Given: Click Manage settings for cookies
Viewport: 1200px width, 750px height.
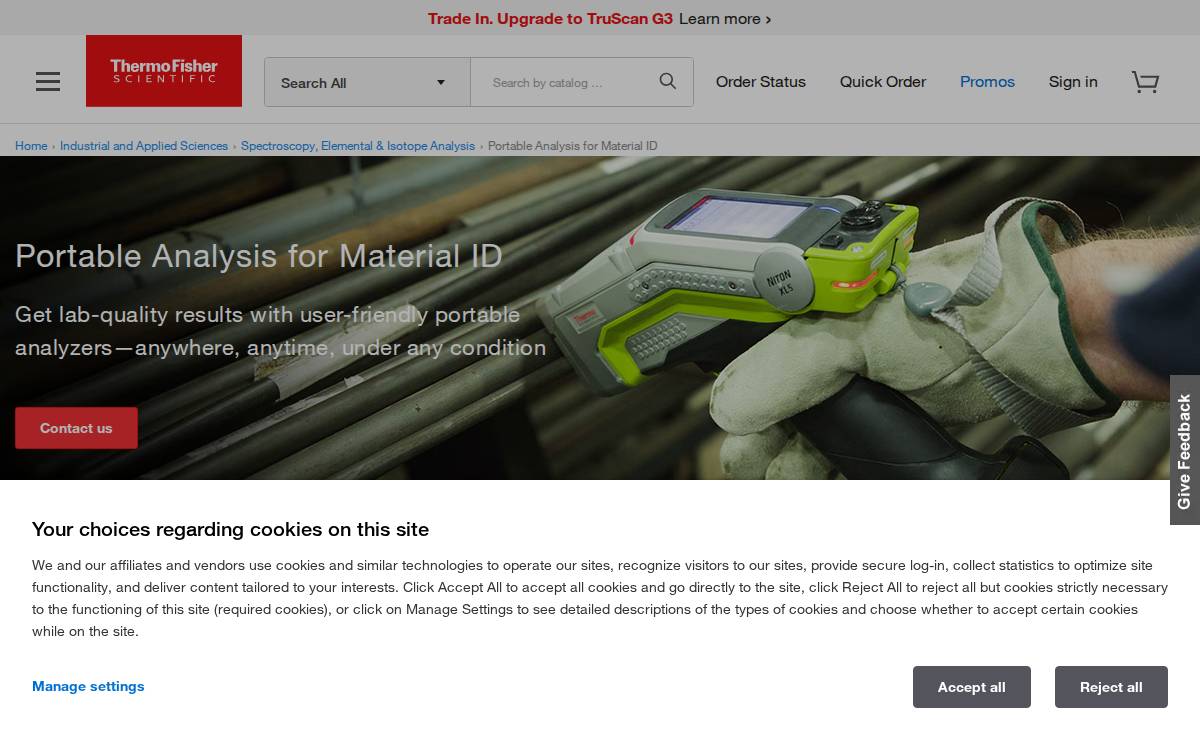Looking at the screenshot, I should [x=88, y=686].
